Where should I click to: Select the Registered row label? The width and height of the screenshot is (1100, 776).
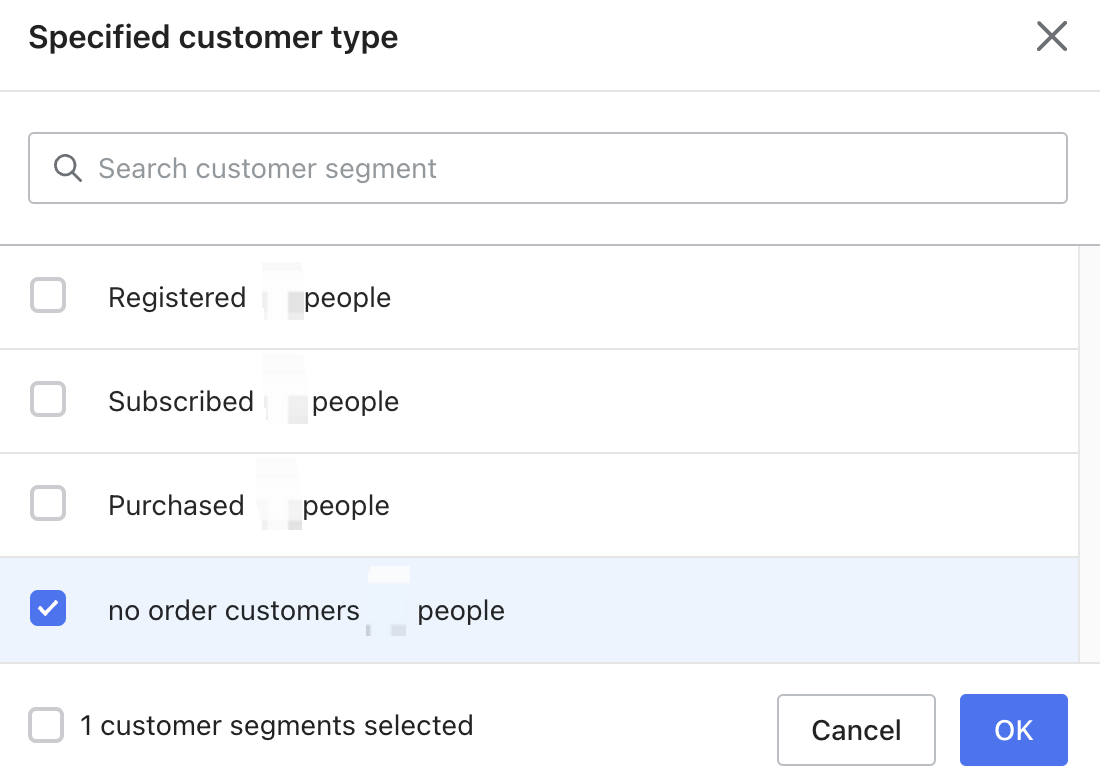[x=177, y=298]
